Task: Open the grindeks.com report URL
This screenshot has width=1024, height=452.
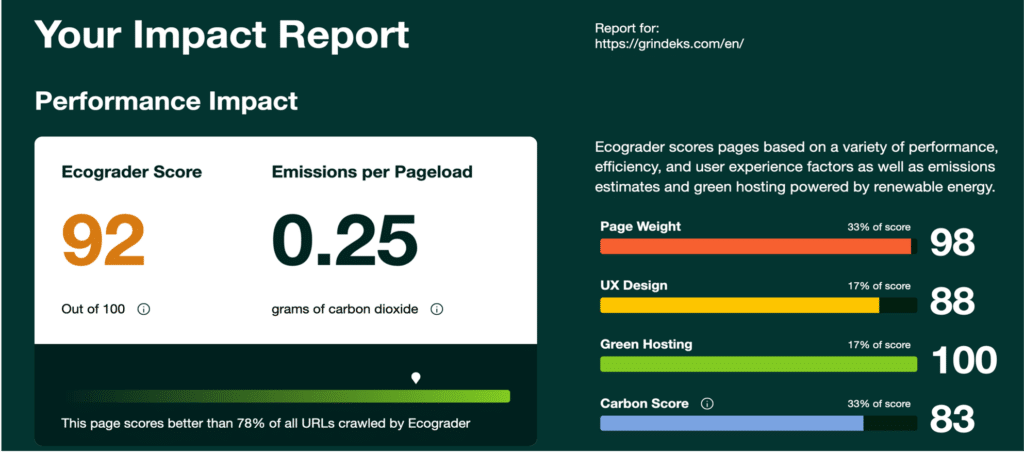Action: pyautogui.click(x=669, y=45)
